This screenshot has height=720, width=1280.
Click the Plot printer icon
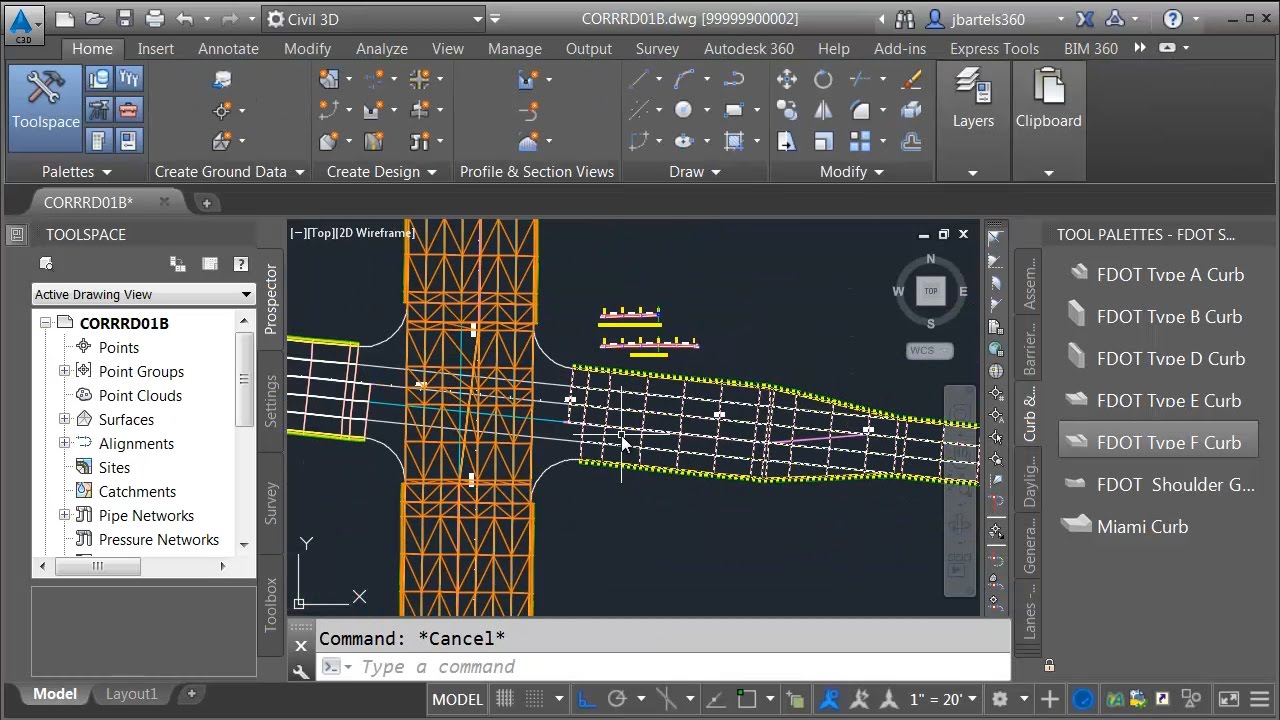click(x=154, y=18)
